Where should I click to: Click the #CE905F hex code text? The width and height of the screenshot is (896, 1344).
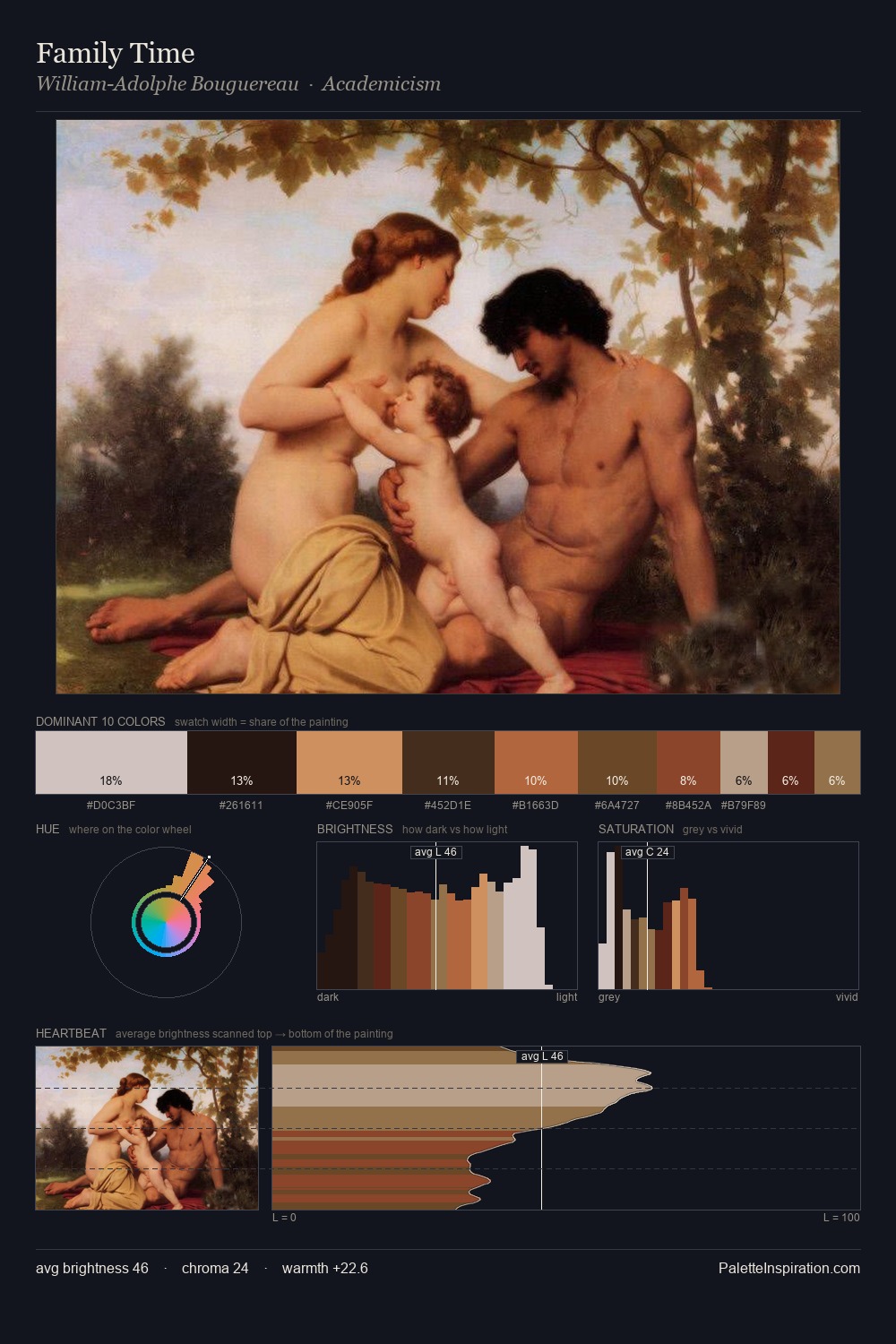(349, 805)
